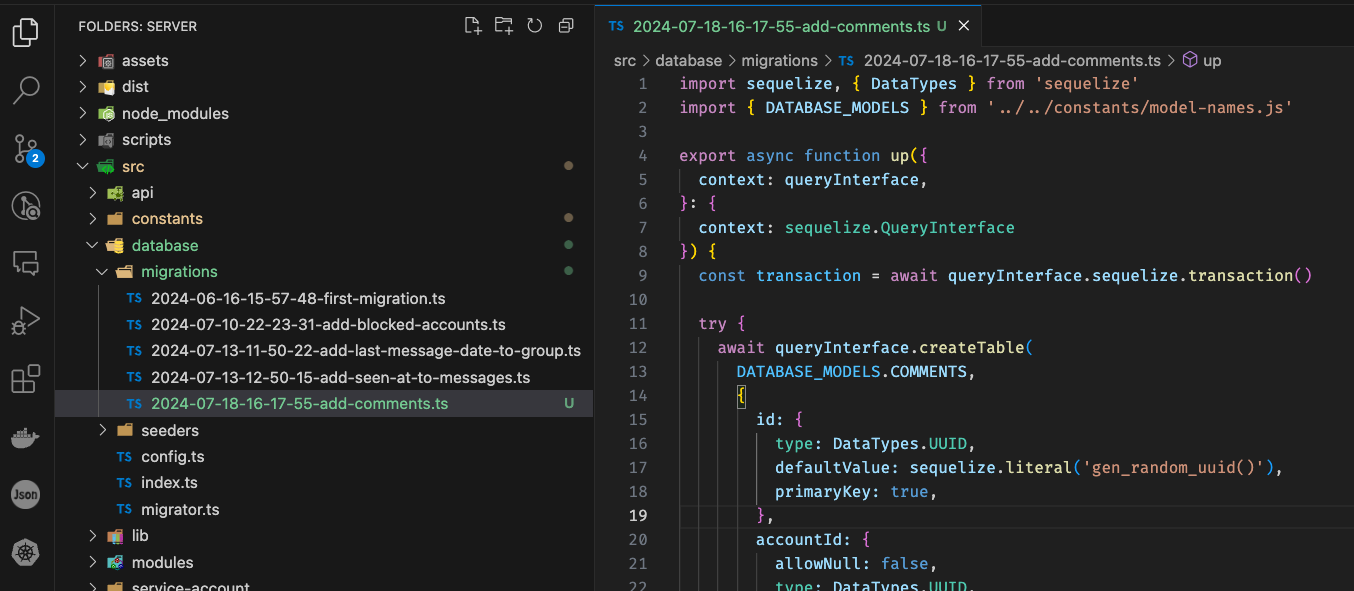Expand the node_modules folder
This screenshot has width=1354, height=591.
324,114
